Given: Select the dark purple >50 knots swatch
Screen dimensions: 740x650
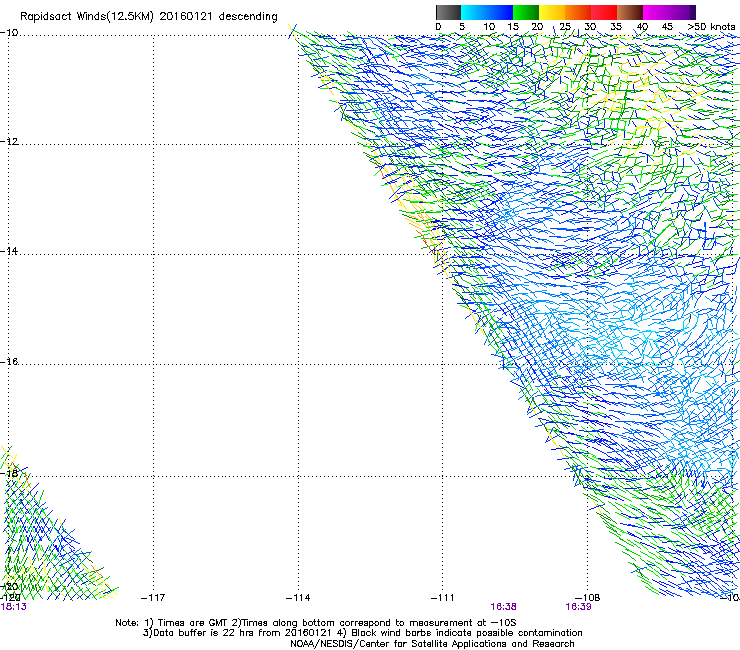Looking at the screenshot, I should [692, 12].
